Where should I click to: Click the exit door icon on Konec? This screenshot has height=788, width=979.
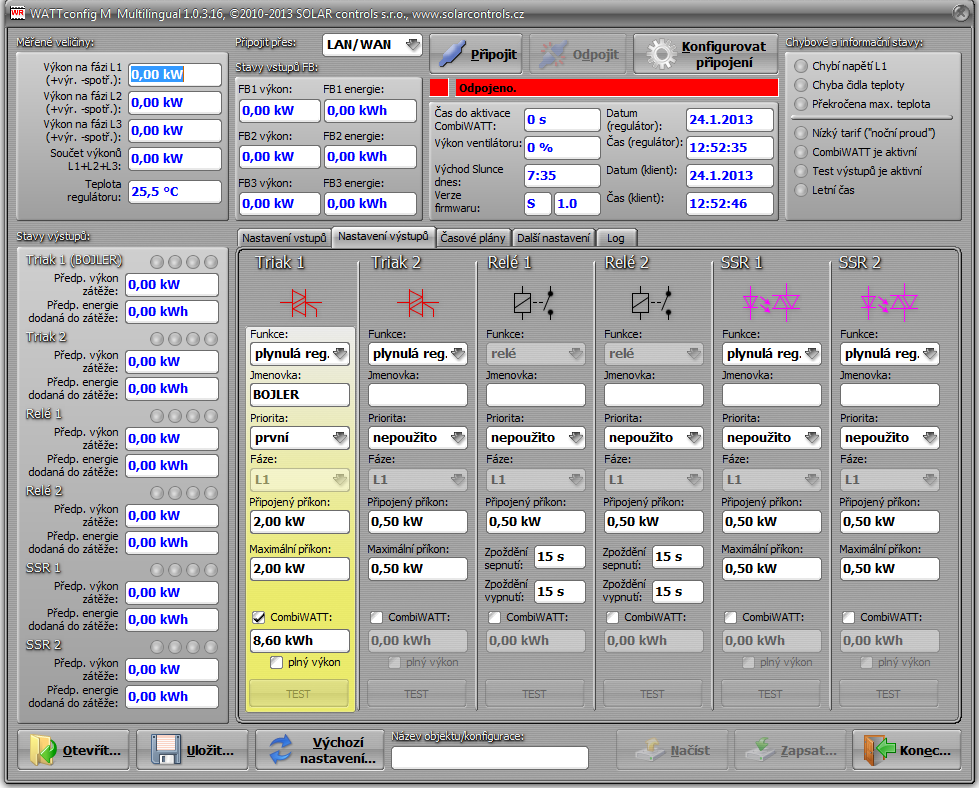[879, 750]
